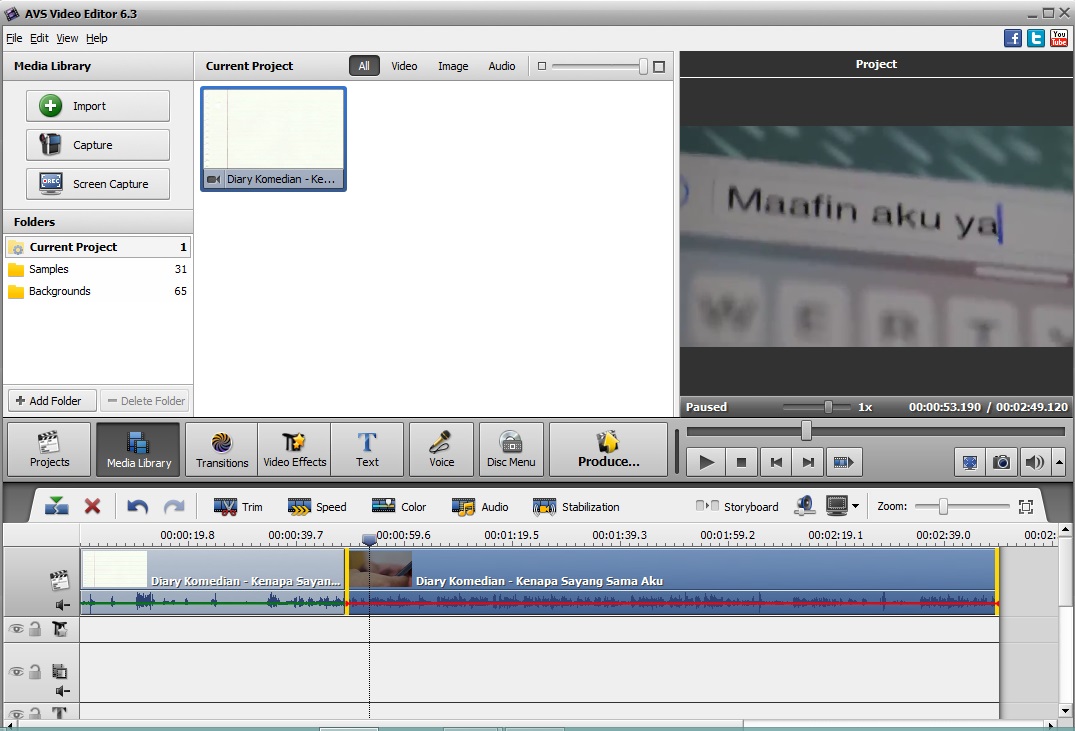Adjust the timeline Zoom slider
1075x731 pixels.
pos(943,507)
